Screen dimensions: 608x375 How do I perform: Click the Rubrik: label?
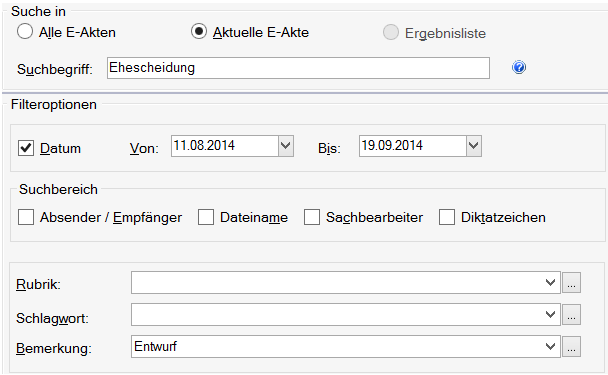click(x=38, y=284)
